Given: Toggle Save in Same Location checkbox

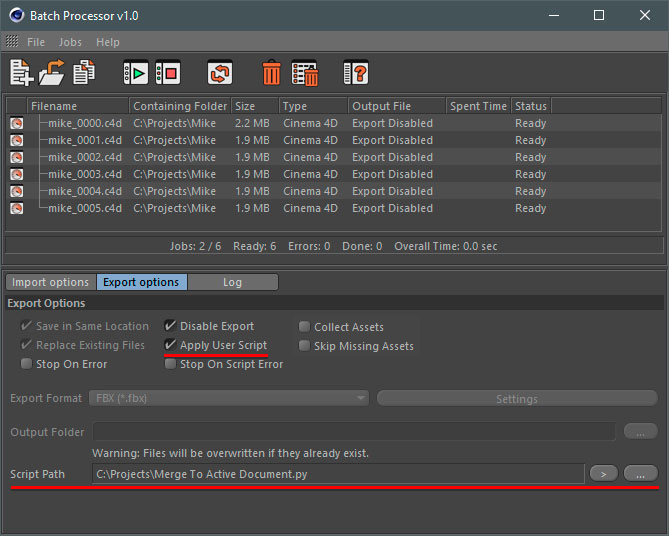Looking at the screenshot, I should 26,326.
